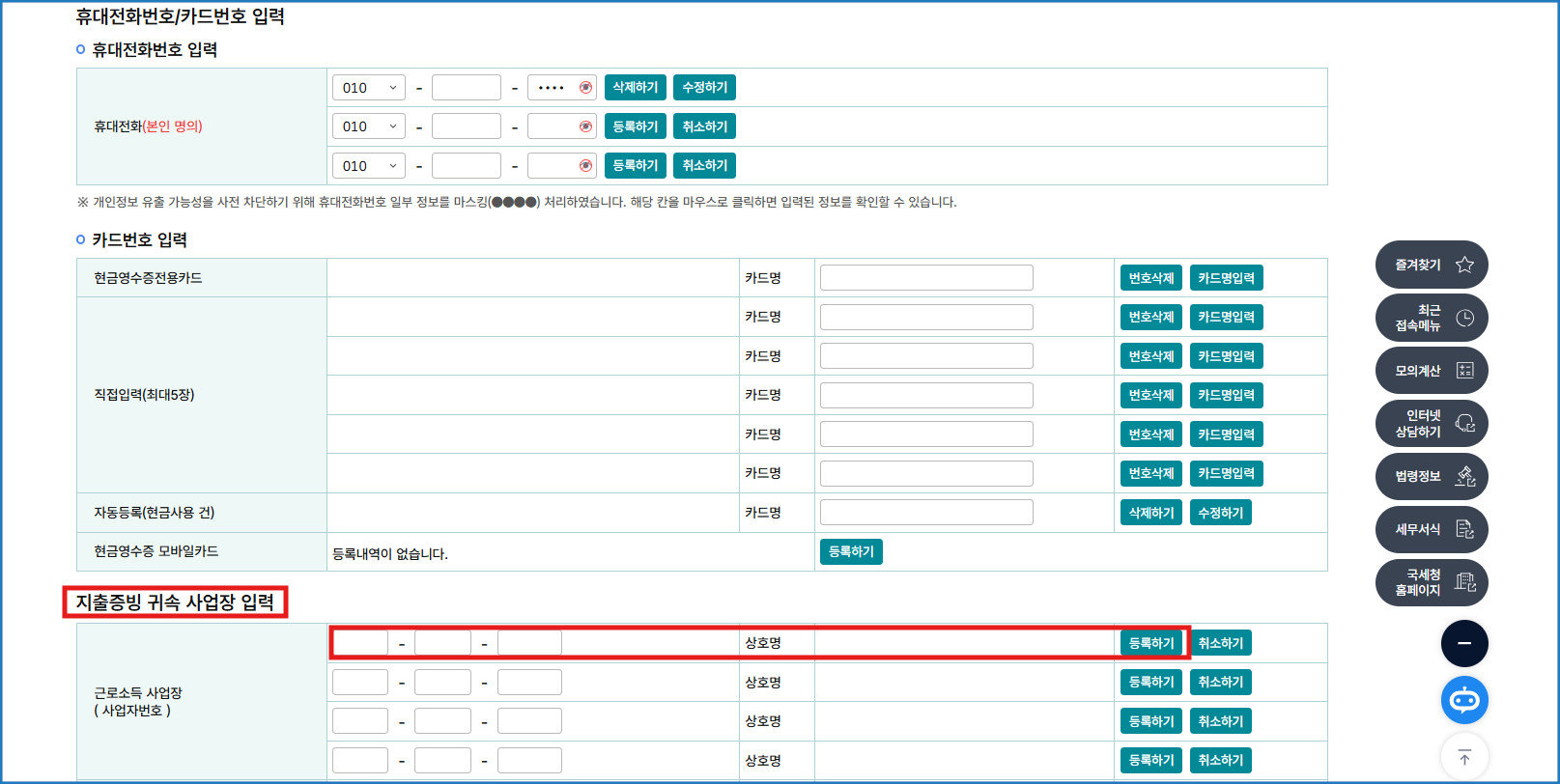
Task: Open the 세무서식 document shortcut
Action: pos(1432,530)
